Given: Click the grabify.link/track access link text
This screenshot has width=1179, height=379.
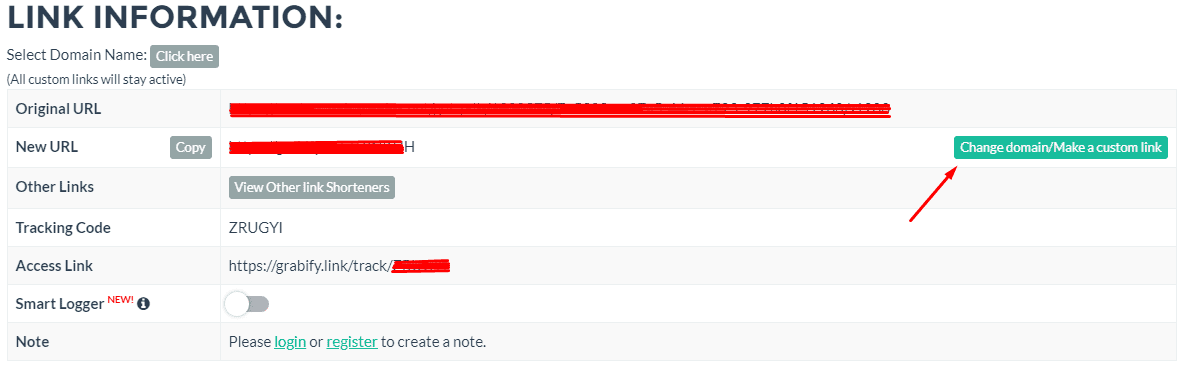Looking at the screenshot, I should point(339,265).
